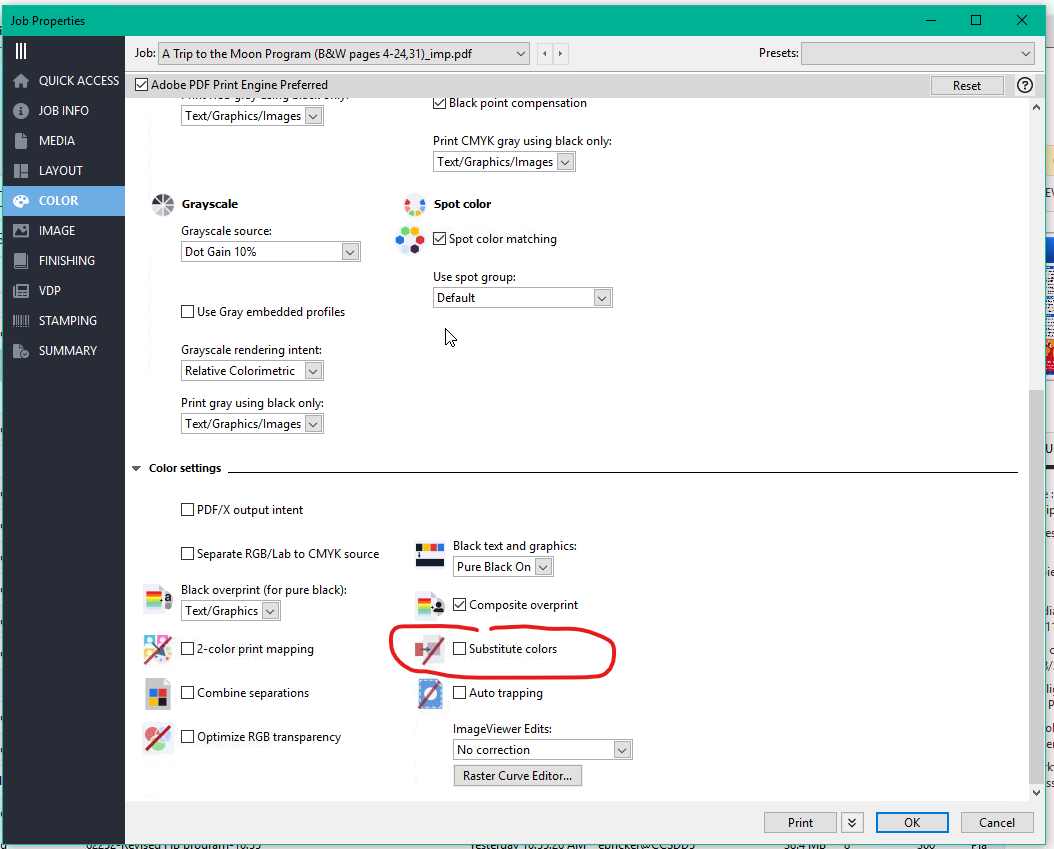Viewport: 1054px width, 849px height.
Task: Open Grayscale rendering intent dropdown
Action: [252, 371]
